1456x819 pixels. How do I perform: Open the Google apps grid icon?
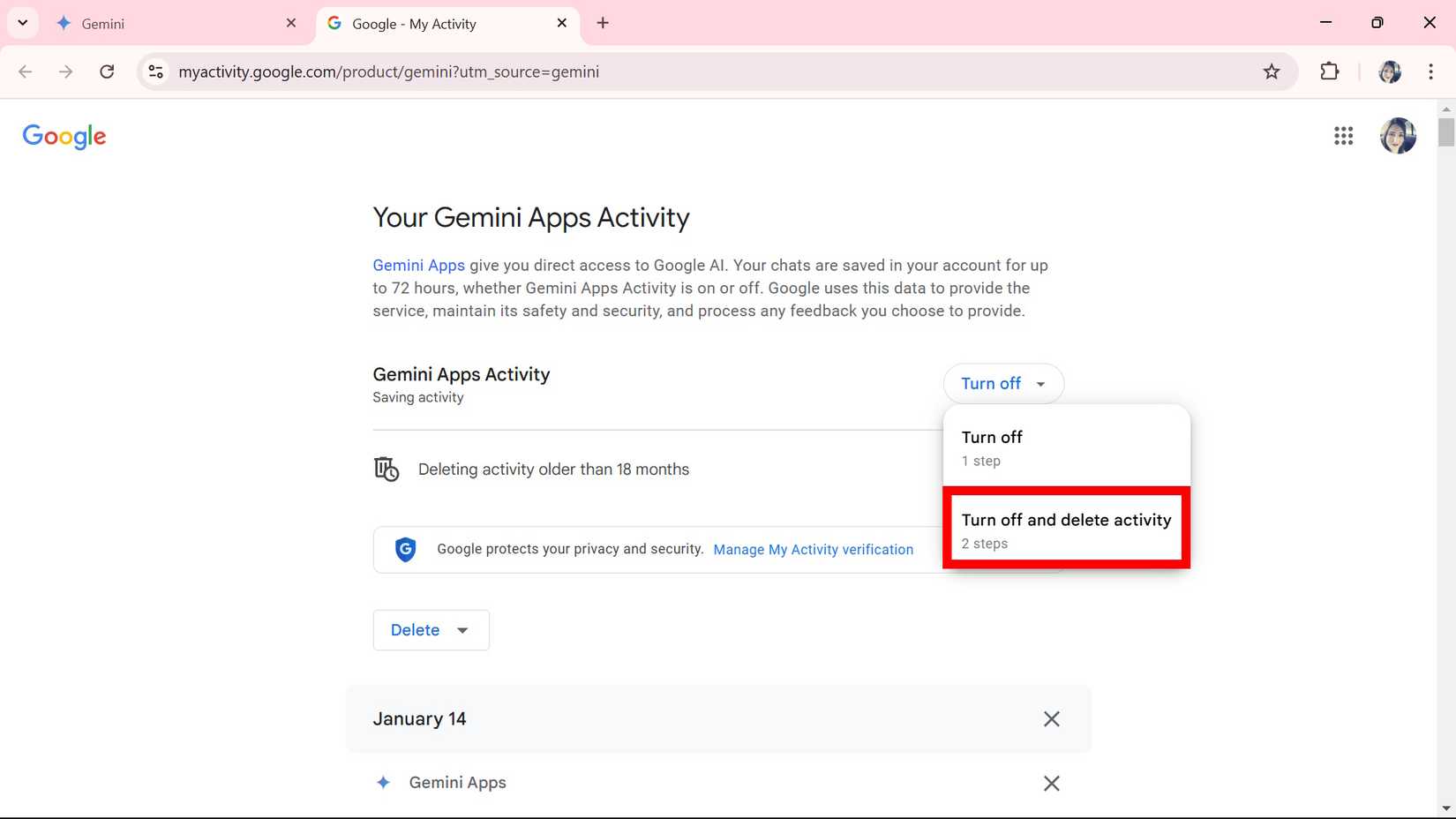tap(1343, 136)
